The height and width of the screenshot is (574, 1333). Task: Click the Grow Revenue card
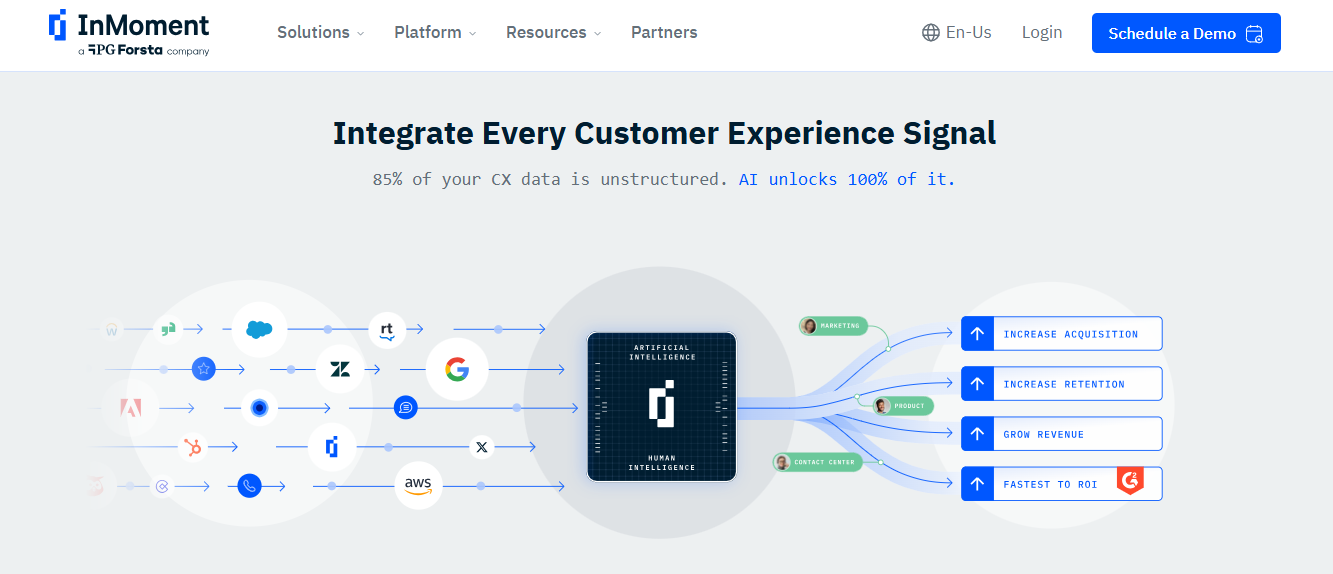1061,434
